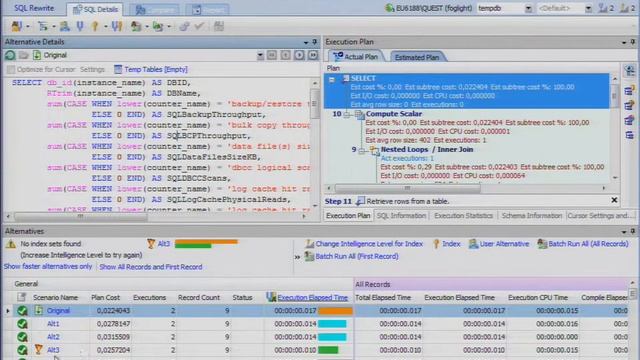Click Show All Records and First Record
640x360 pixels.
coord(151,267)
